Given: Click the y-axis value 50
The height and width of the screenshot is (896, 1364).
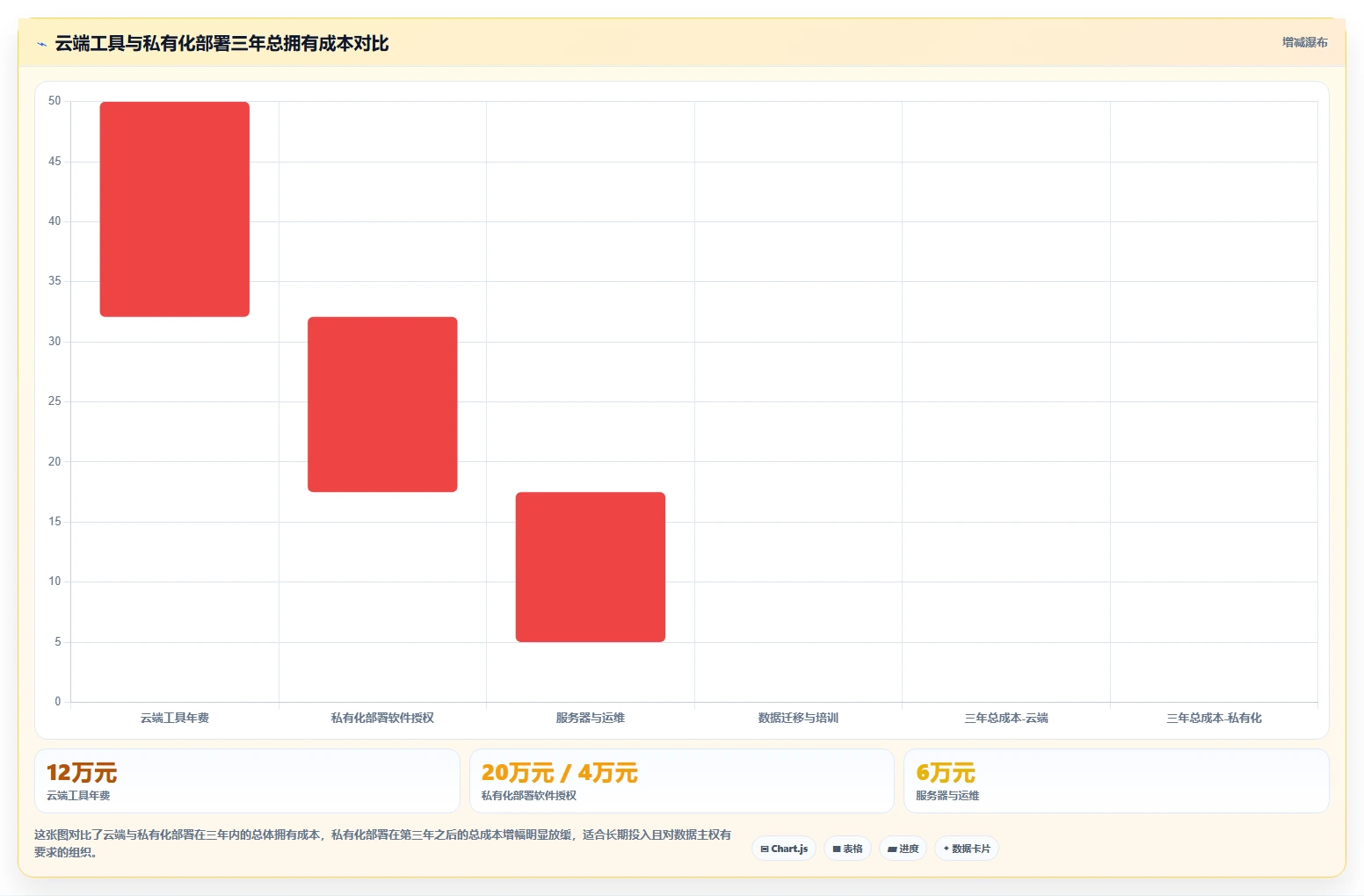Looking at the screenshot, I should click(54, 101).
